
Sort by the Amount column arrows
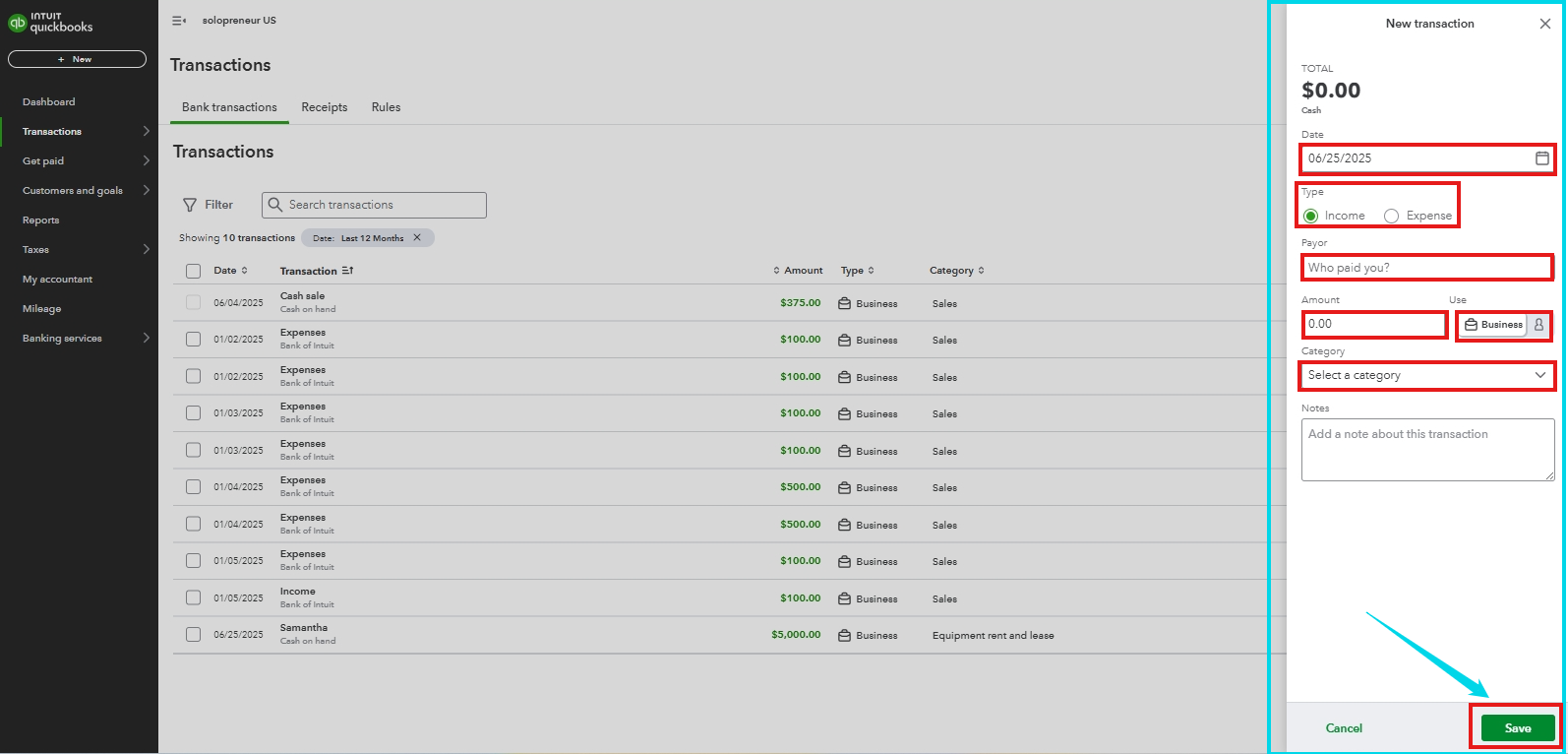776,271
